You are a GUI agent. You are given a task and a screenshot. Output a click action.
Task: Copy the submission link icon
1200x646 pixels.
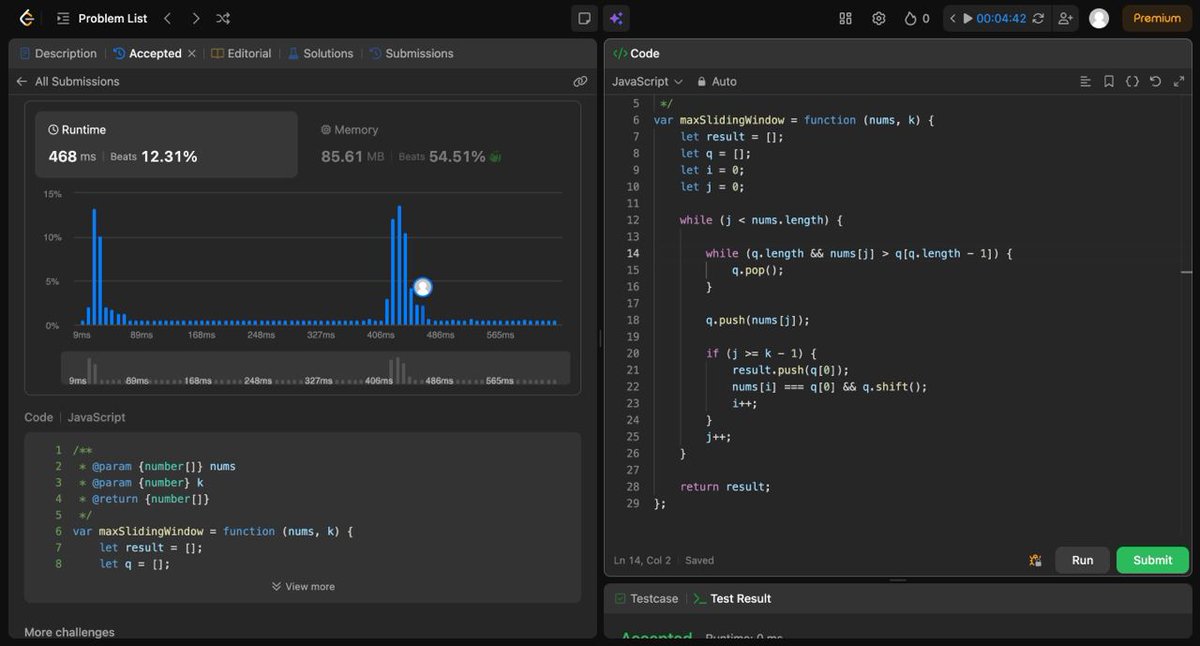coord(580,82)
